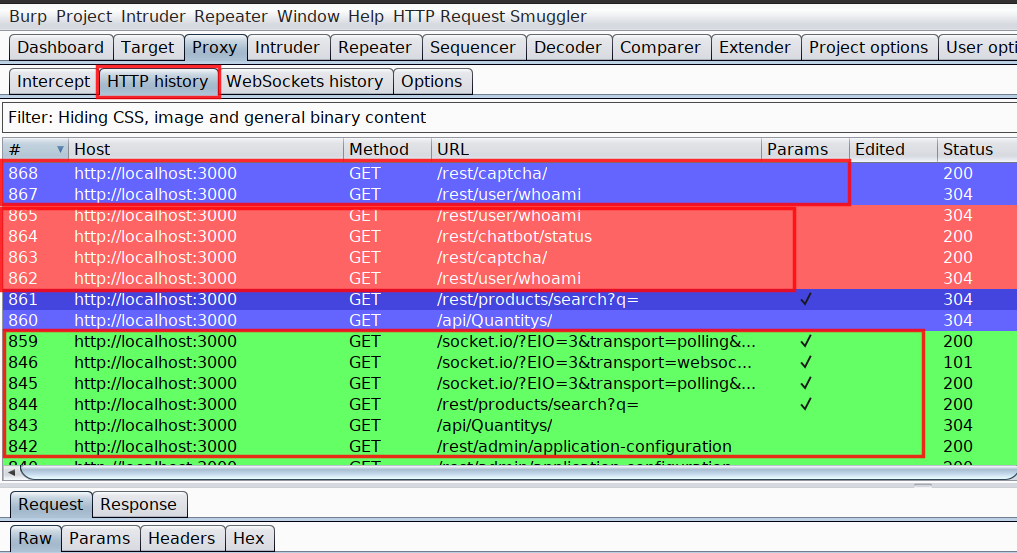
Task: Sort by the Method column header
Action: point(387,149)
